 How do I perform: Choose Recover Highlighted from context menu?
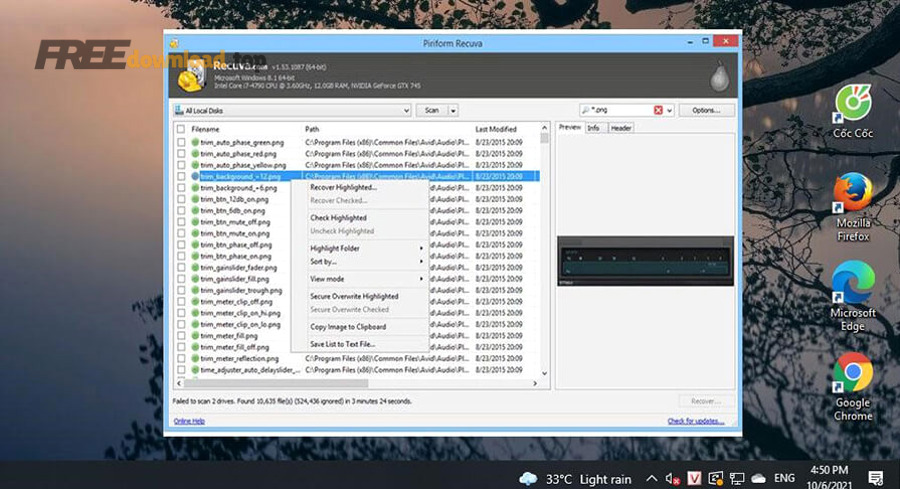(360, 188)
